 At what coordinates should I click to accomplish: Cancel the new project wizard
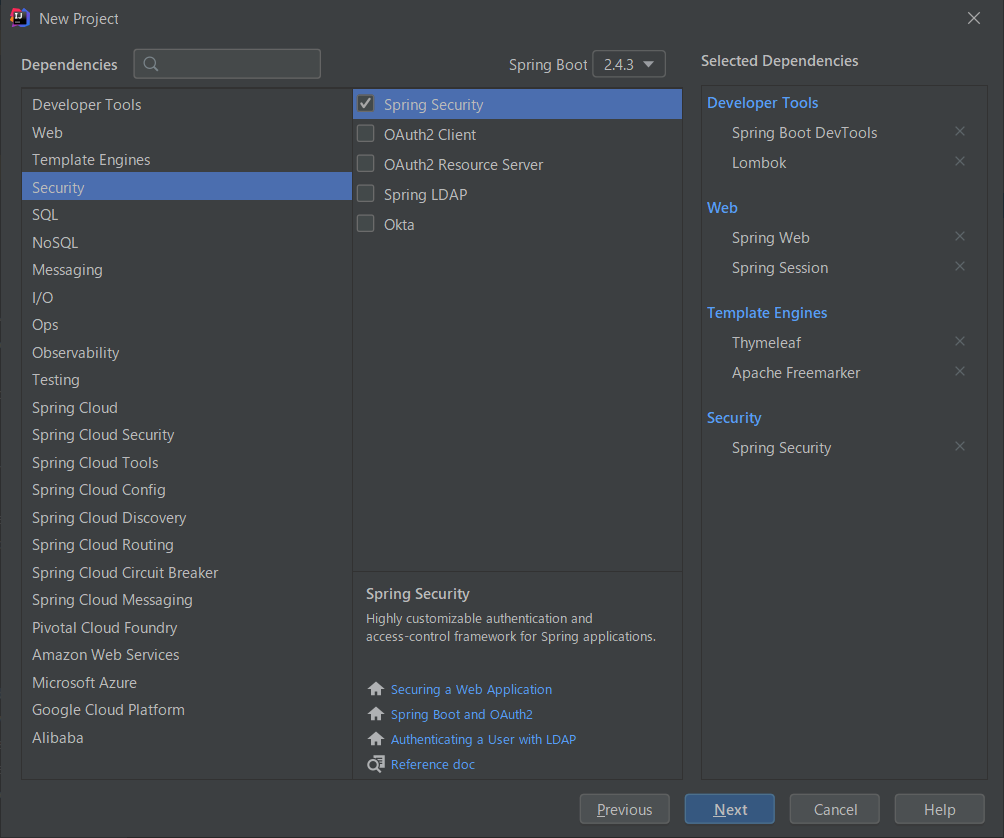[x=834, y=809]
